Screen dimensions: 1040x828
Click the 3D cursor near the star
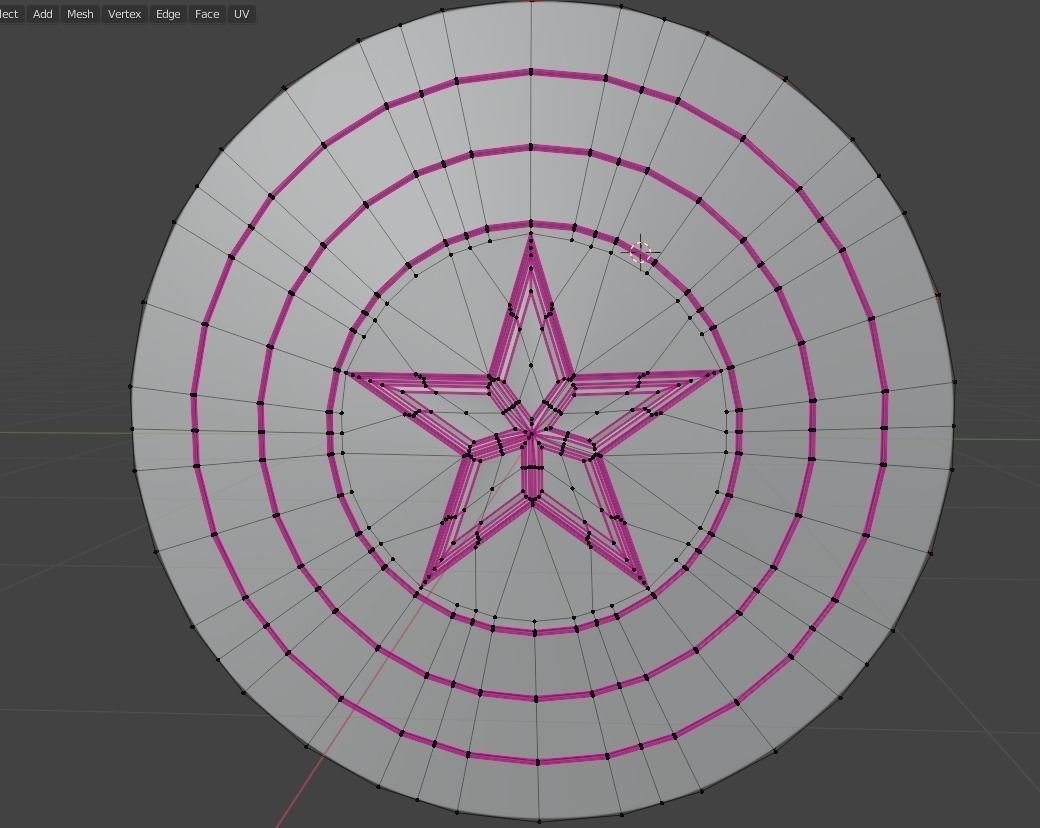(640, 252)
